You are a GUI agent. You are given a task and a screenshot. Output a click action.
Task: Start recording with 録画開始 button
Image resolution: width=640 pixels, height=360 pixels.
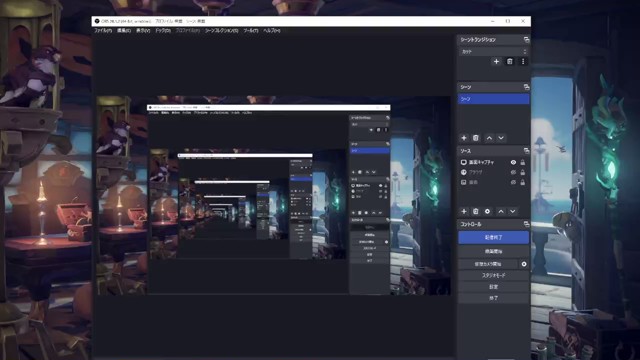pyautogui.click(x=493, y=251)
